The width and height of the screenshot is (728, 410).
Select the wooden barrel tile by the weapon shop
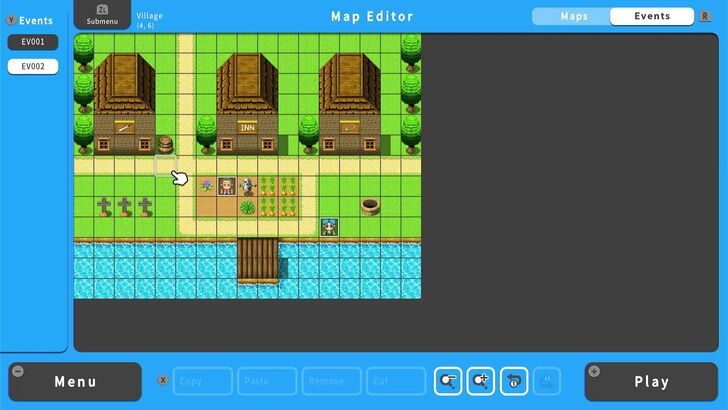click(x=165, y=144)
